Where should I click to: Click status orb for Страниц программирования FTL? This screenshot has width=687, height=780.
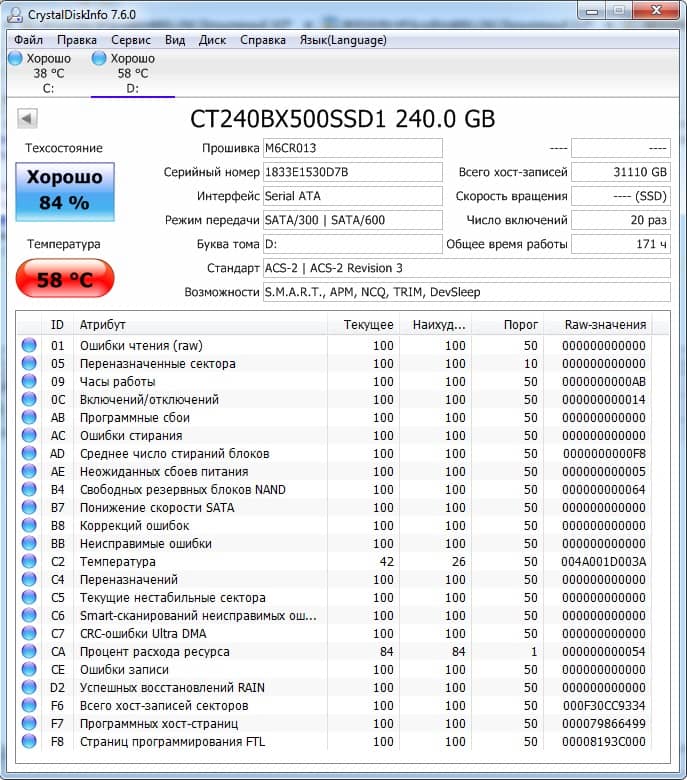pyautogui.click(x=29, y=741)
